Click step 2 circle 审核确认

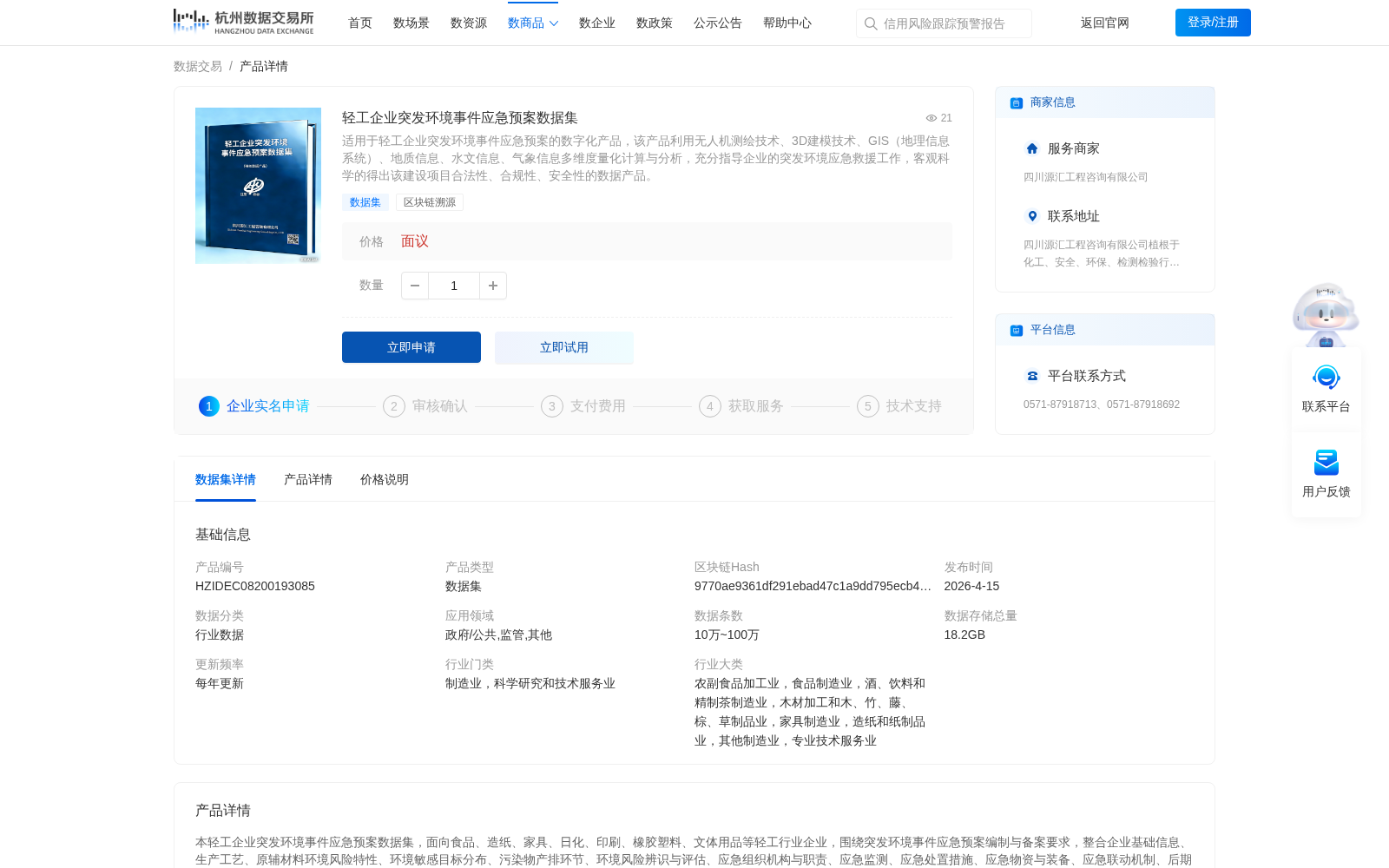(x=394, y=406)
